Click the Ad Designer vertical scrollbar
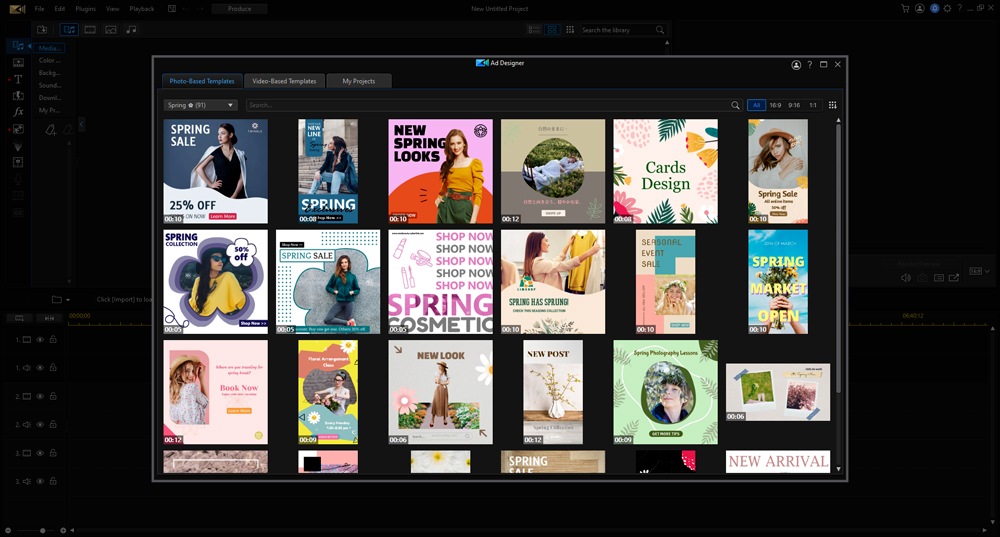 [x=838, y=258]
